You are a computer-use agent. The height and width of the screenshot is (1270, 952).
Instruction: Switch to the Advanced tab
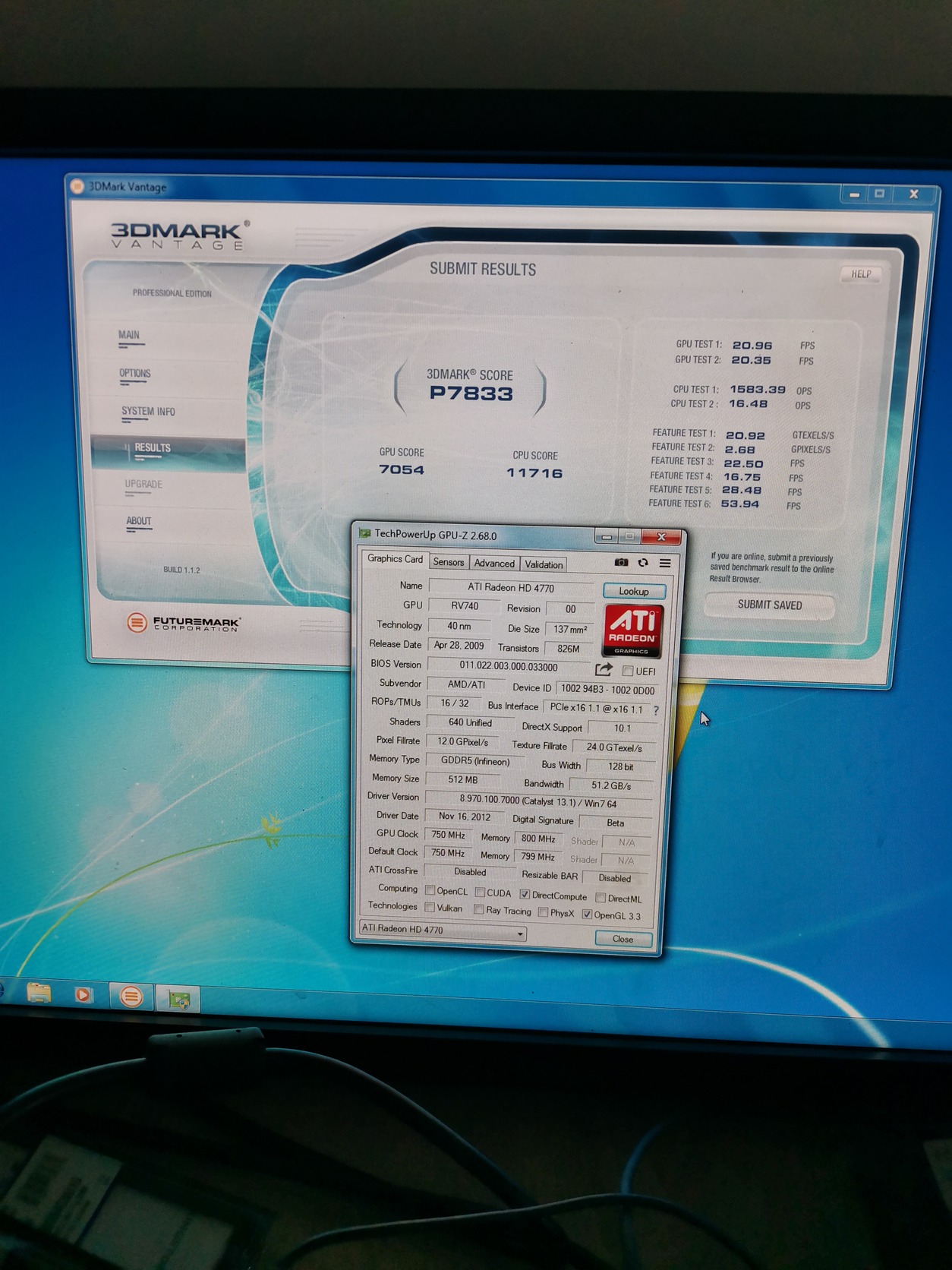point(494,564)
